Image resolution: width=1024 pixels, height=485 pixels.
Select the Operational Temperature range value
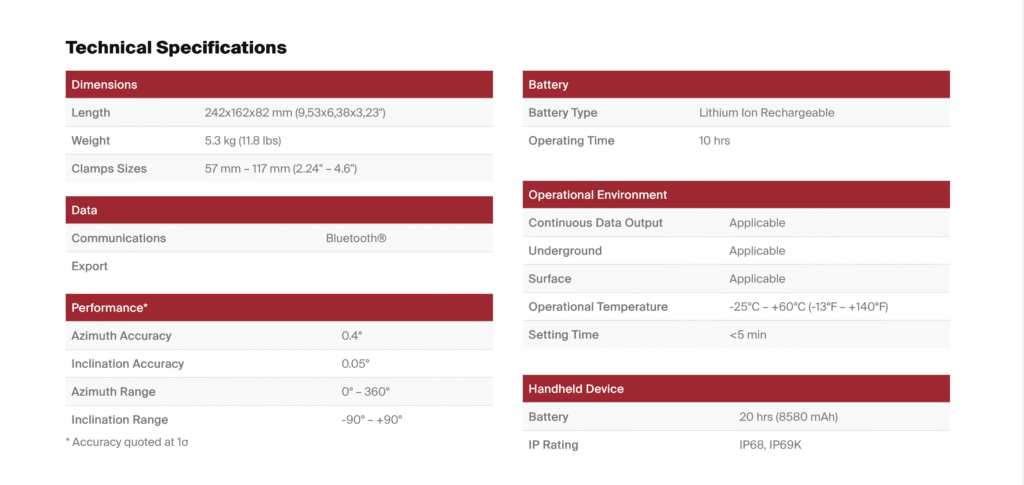click(x=808, y=307)
